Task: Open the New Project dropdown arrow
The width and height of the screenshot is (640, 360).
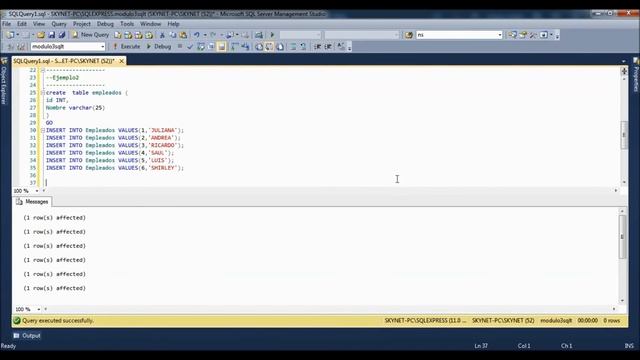Action: (x=18, y=35)
